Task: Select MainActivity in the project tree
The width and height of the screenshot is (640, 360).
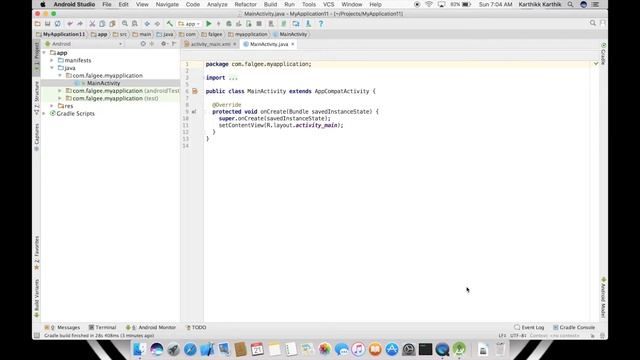Action: (x=103, y=83)
